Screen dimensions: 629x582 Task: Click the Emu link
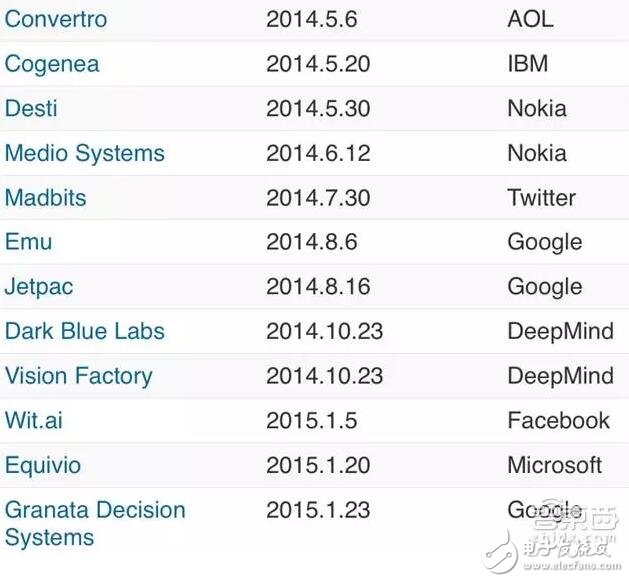(x=28, y=242)
